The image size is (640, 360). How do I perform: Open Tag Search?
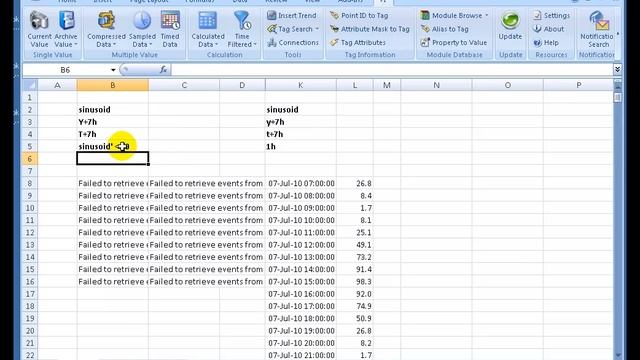pyautogui.click(x=293, y=29)
